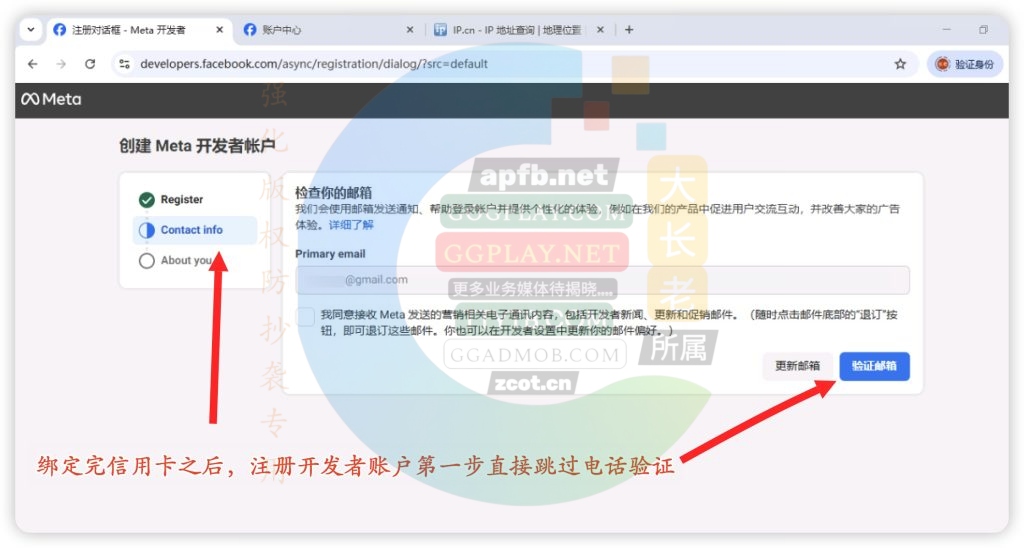Click the 验证邮箱 button
1024x548 pixels.
[x=874, y=366]
